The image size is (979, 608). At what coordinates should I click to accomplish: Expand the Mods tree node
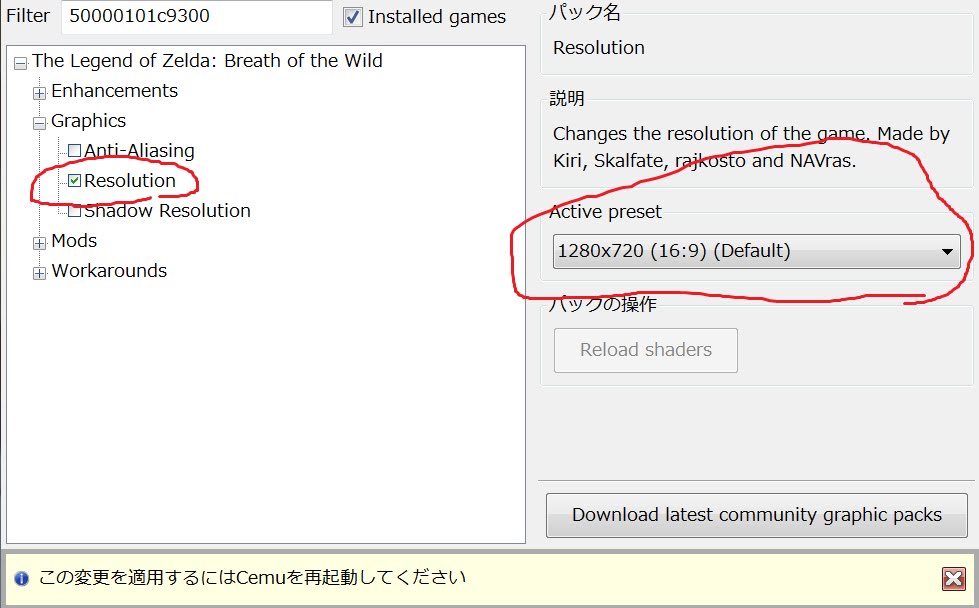pos(39,243)
